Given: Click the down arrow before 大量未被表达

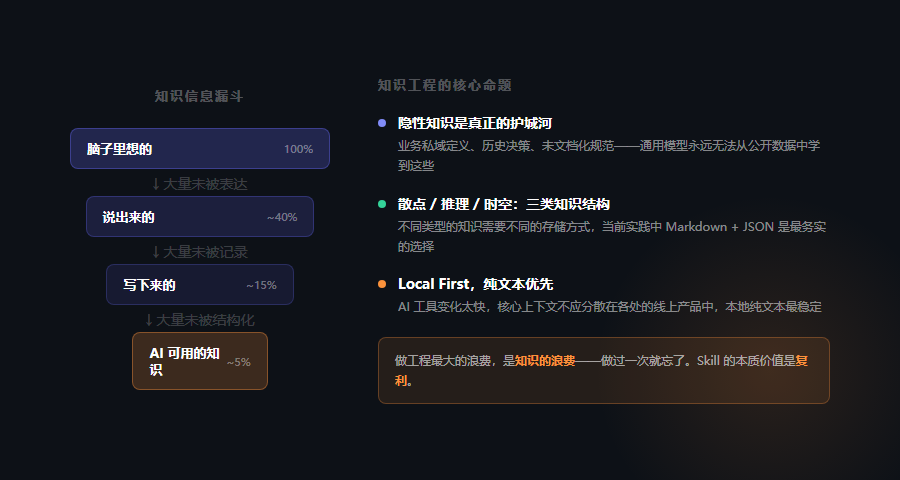Looking at the screenshot, I should [x=156, y=184].
